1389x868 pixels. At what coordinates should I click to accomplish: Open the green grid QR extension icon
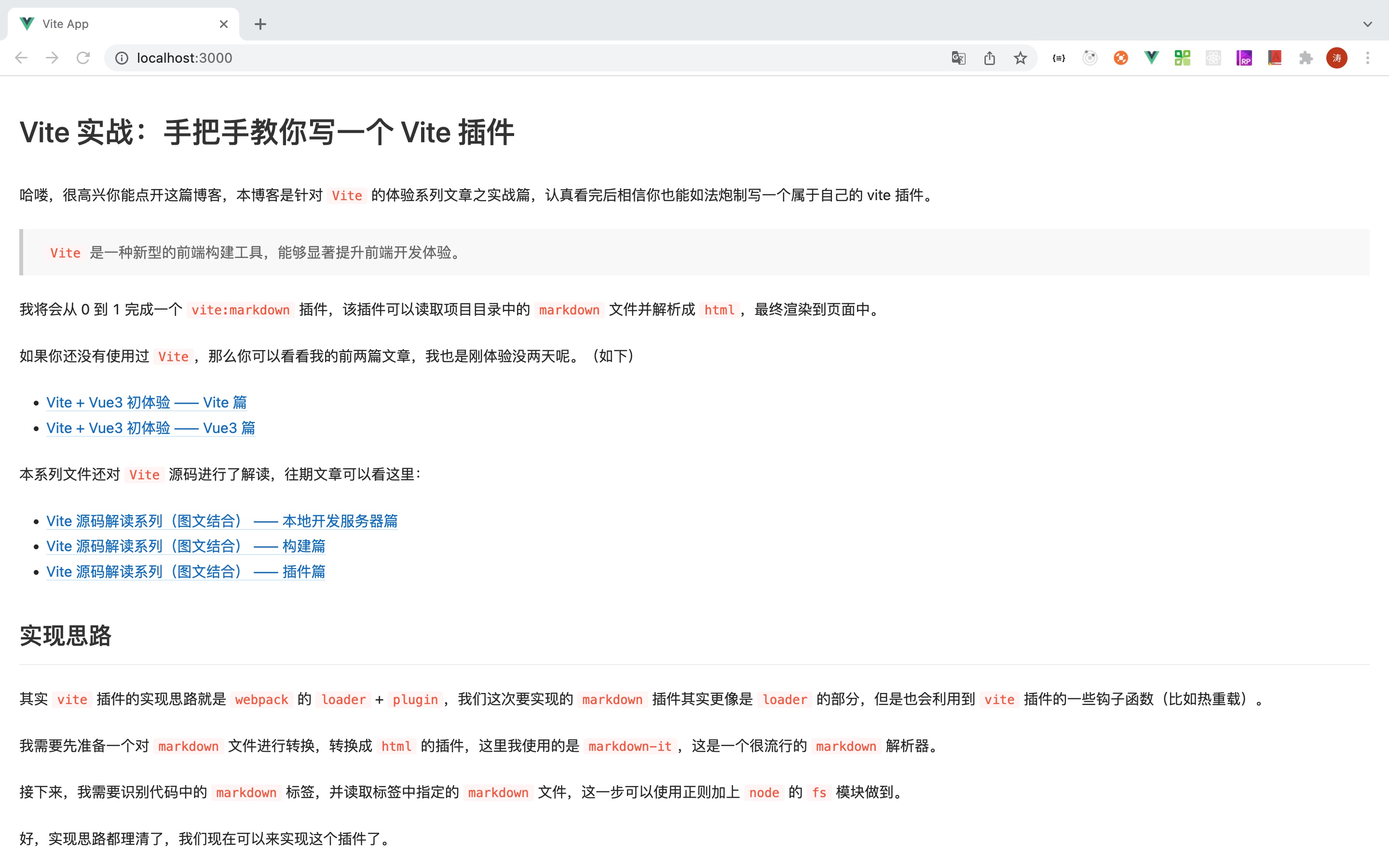[1183, 58]
